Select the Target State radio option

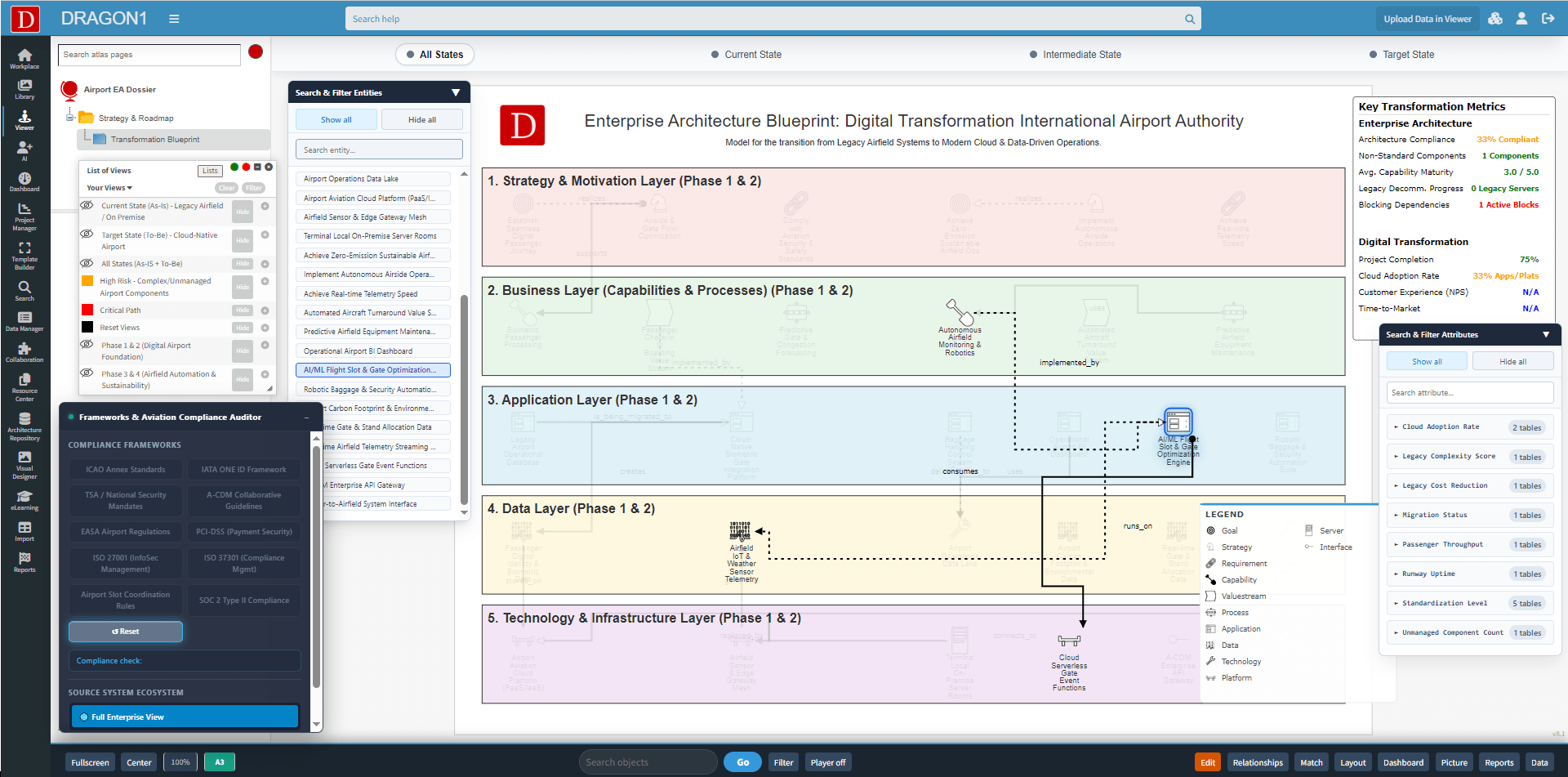pos(1401,55)
